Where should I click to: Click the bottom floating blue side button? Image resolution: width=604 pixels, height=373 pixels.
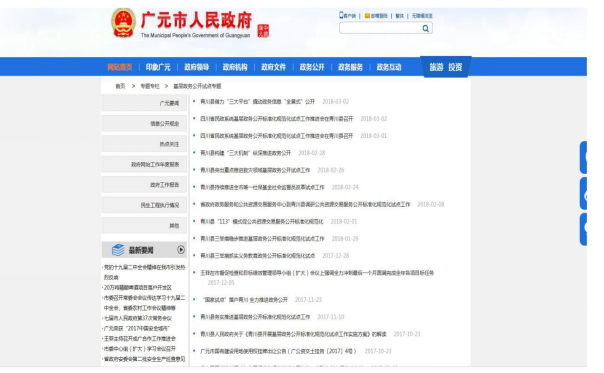[583, 229]
